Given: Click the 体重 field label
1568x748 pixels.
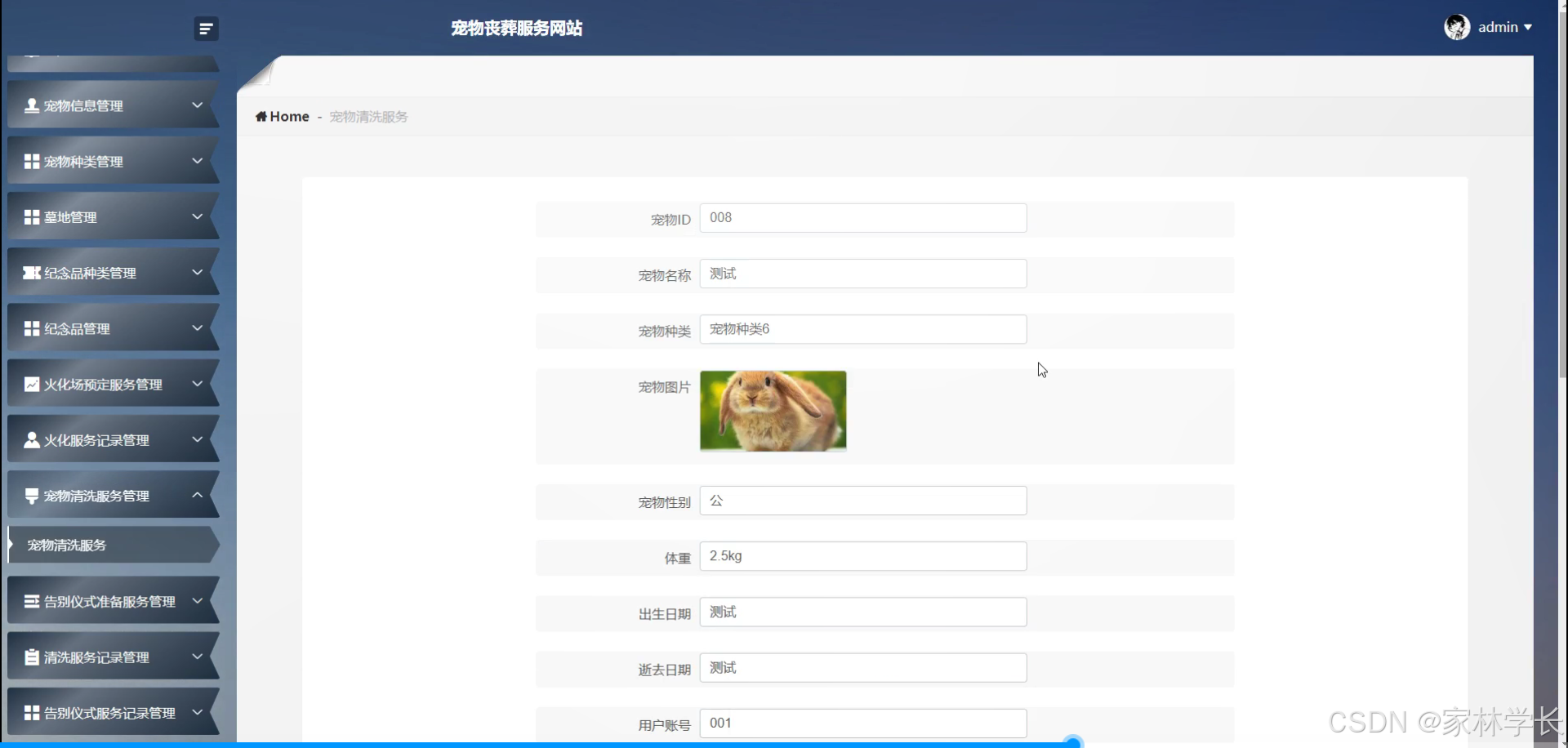Looking at the screenshot, I should pos(677,559).
